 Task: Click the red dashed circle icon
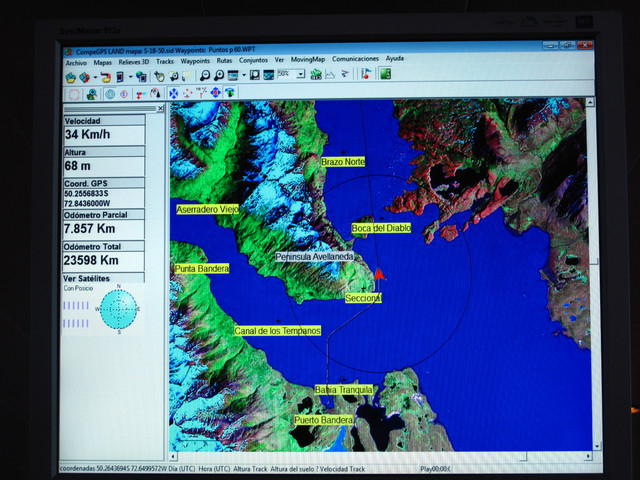(x=74, y=95)
